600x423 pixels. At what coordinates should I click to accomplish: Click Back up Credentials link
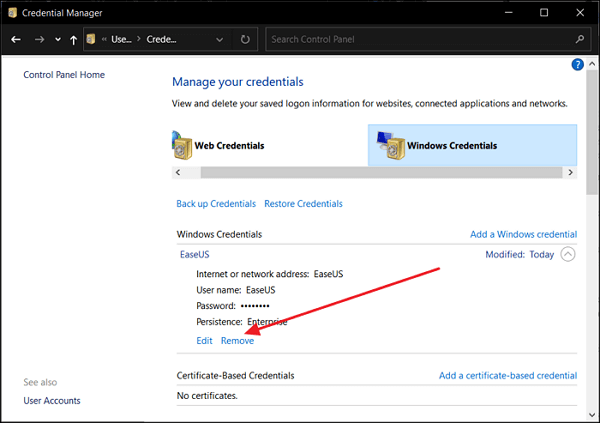216,204
